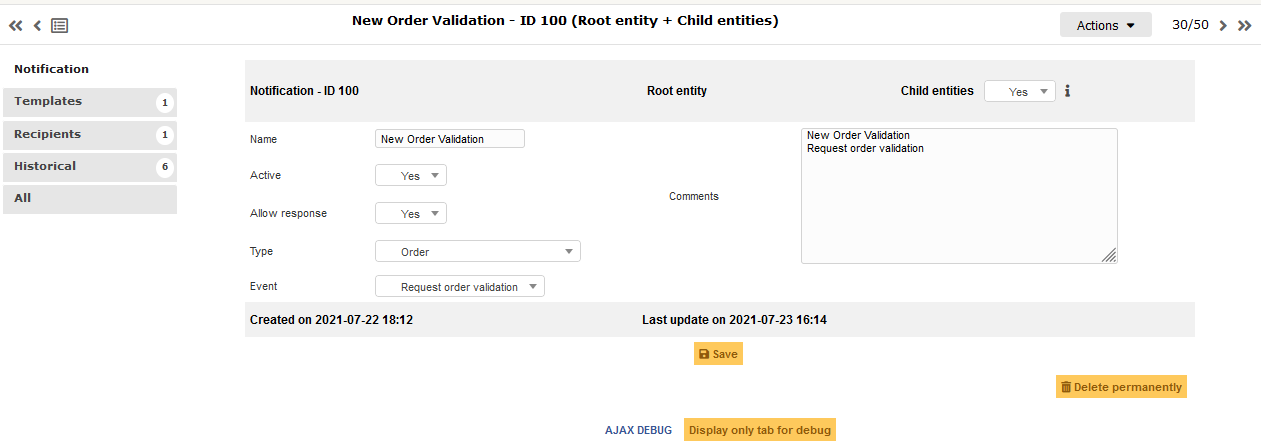Click the Notification - ID 100 heading
Image resolution: width=1261 pixels, height=441 pixels.
tap(304, 91)
